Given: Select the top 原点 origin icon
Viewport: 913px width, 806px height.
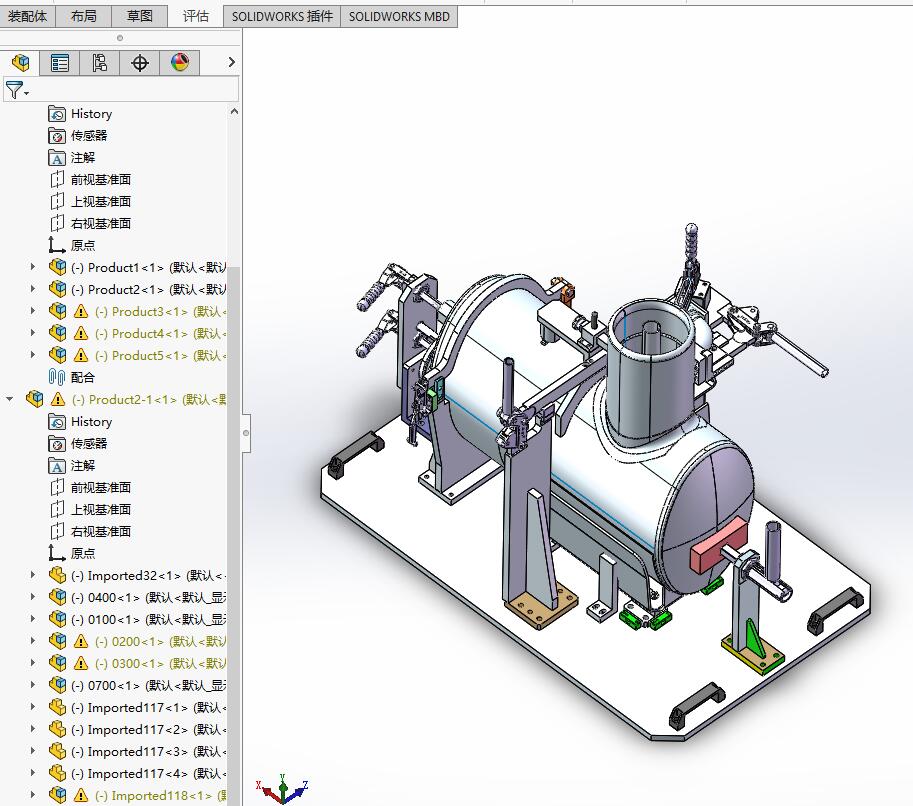Looking at the screenshot, I should 56,245.
